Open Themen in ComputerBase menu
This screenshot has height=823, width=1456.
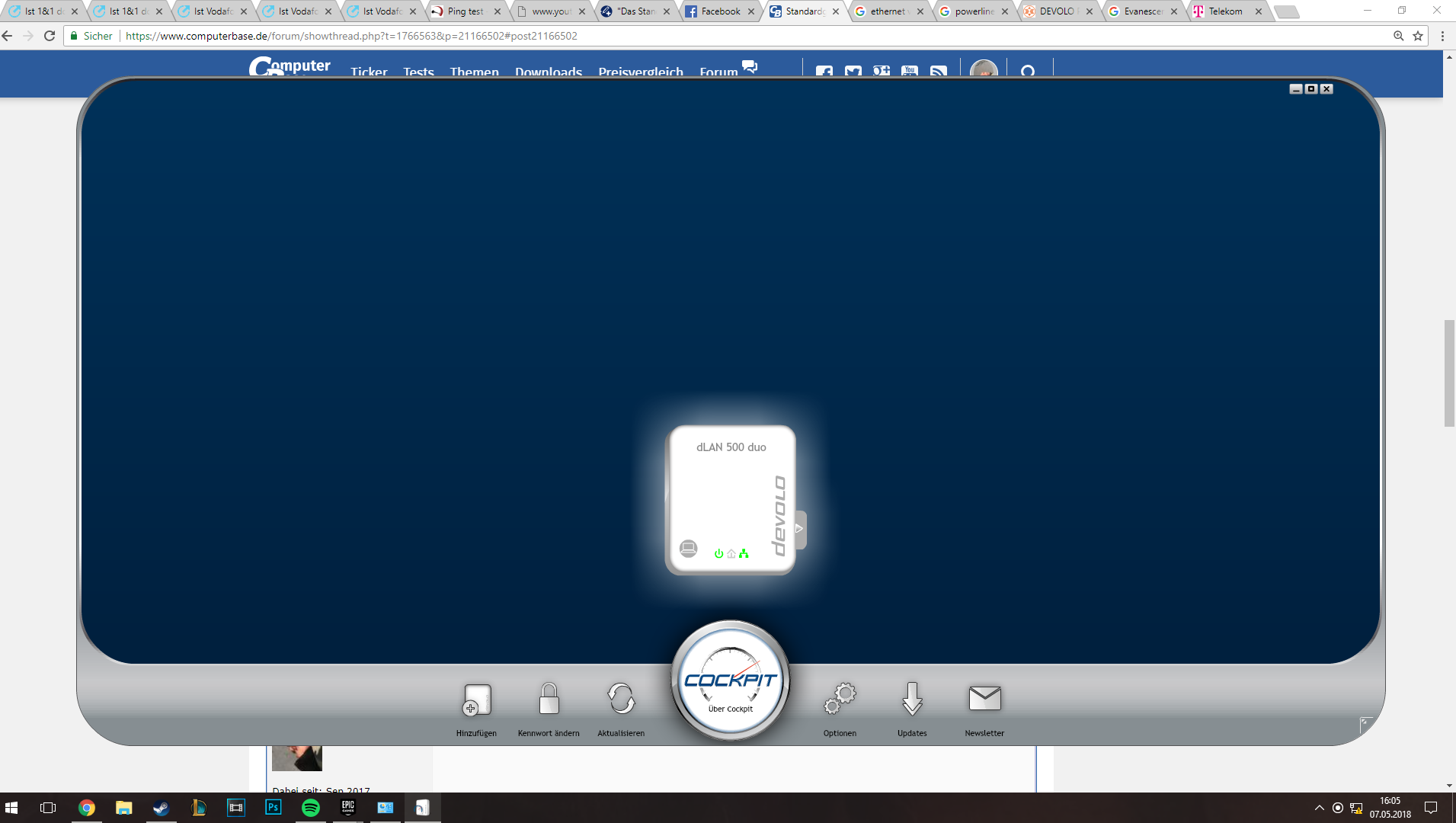tap(474, 72)
